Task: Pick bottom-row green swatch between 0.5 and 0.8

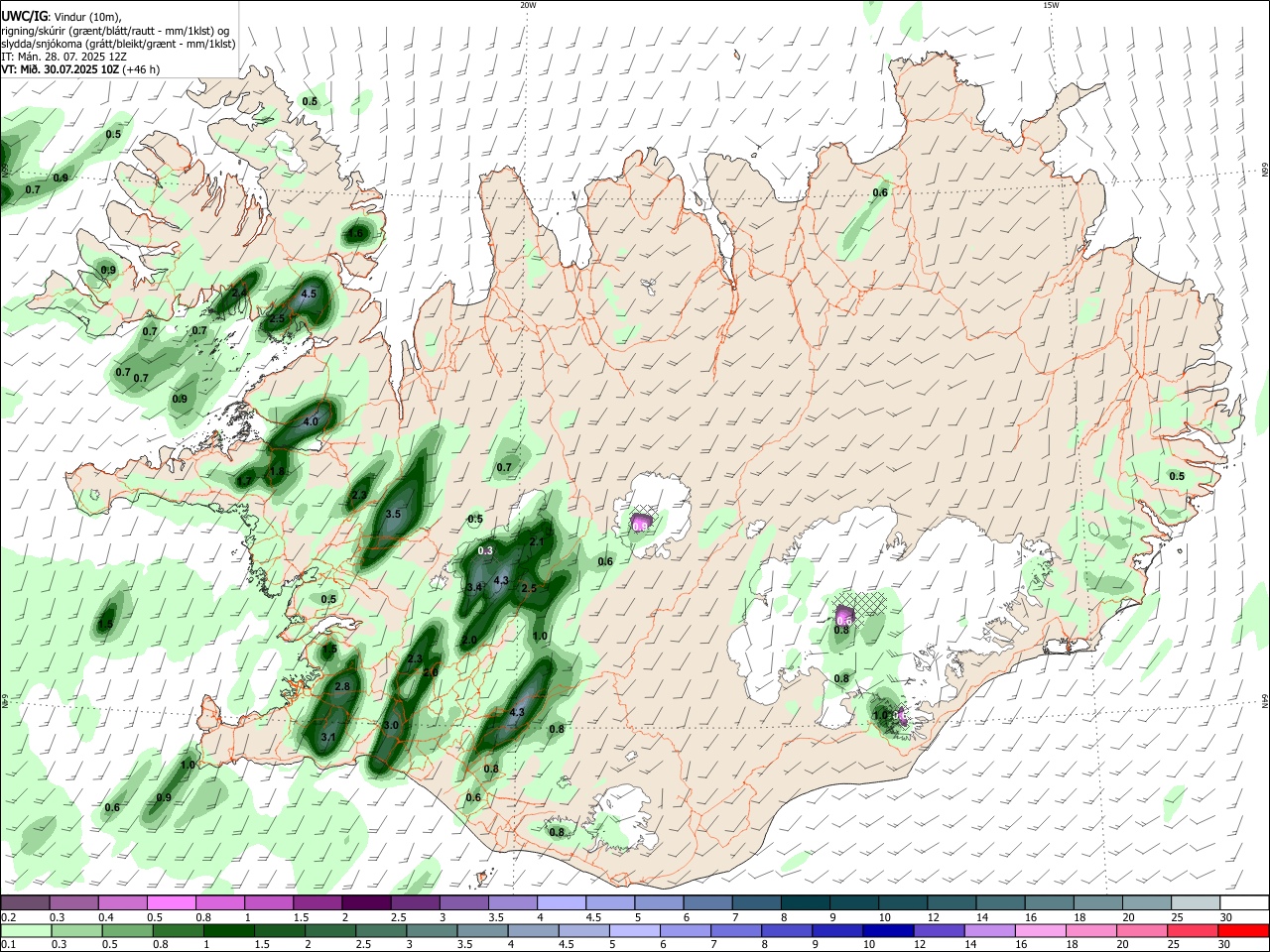Action: (127, 930)
